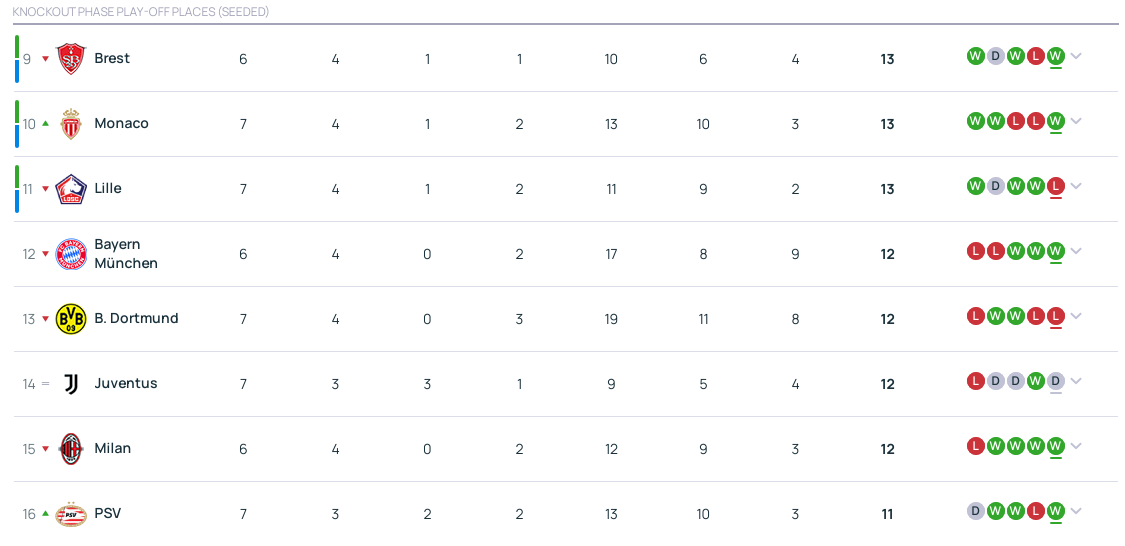Expand Brest's form details chevron
This screenshot has height=546, width=1125.
(x=1076, y=56)
